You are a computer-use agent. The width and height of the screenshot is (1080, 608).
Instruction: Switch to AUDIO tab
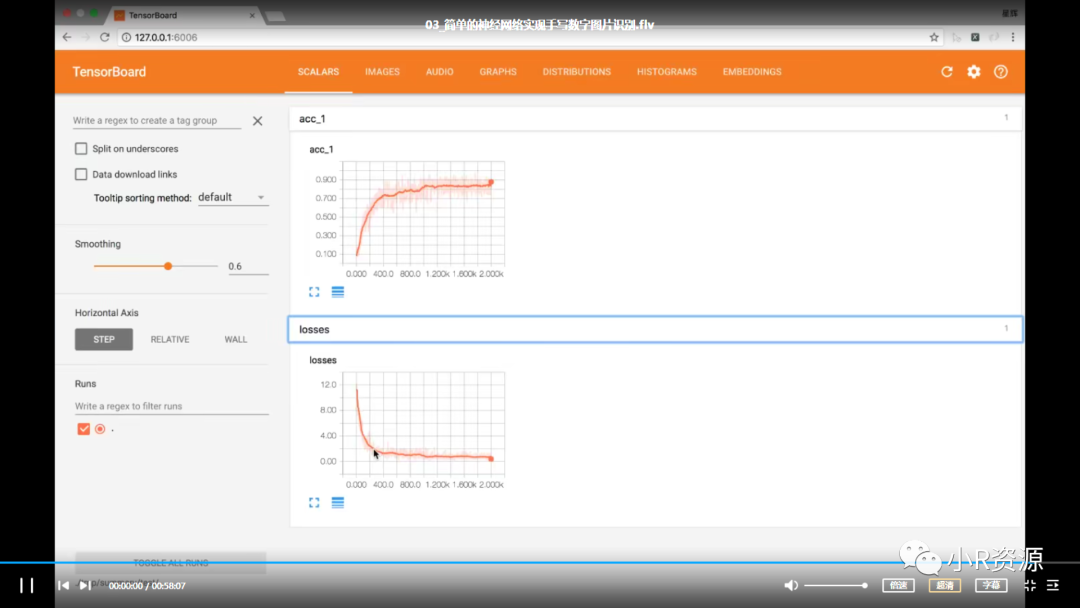point(439,72)
